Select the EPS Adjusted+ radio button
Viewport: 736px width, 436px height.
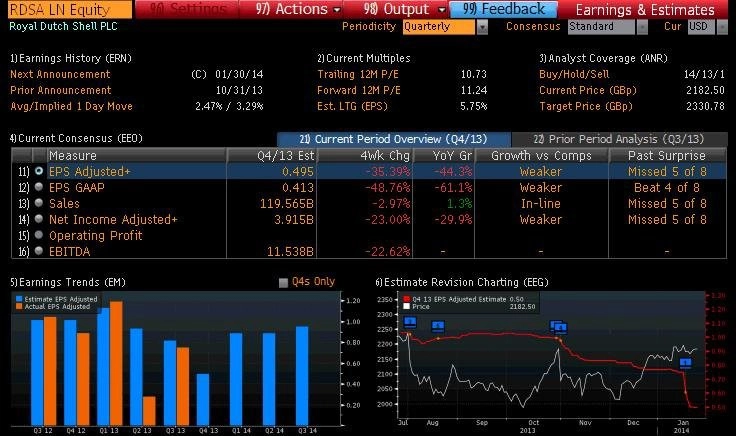[x=39, y=171]
